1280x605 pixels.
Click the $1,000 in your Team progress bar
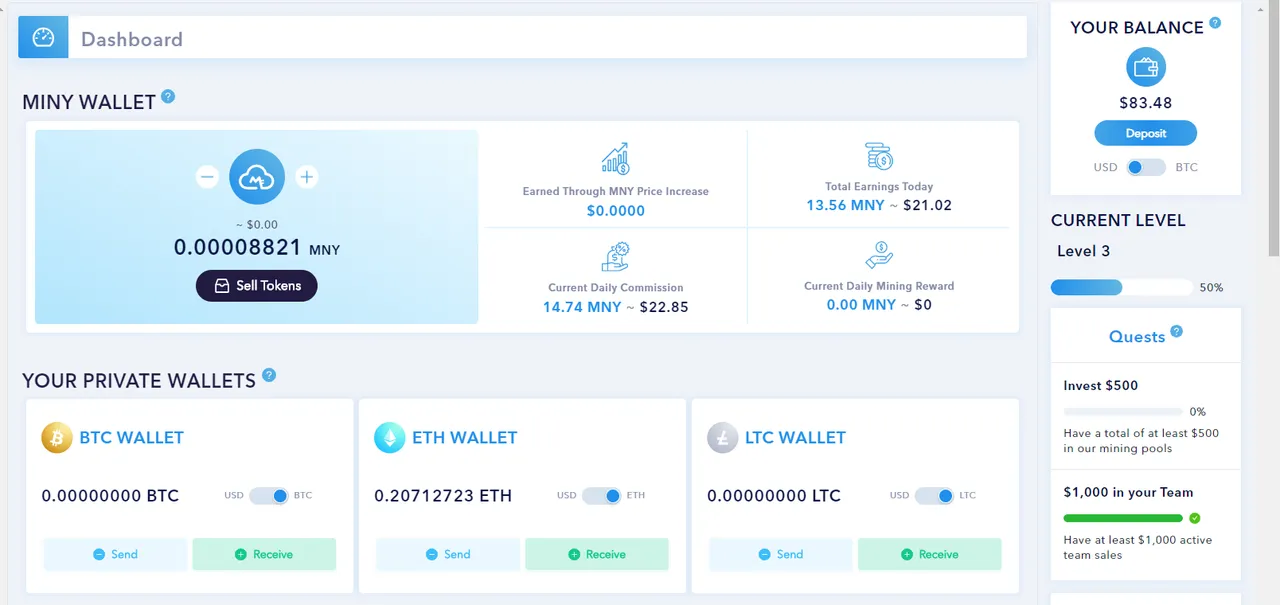click(1123, 518)
